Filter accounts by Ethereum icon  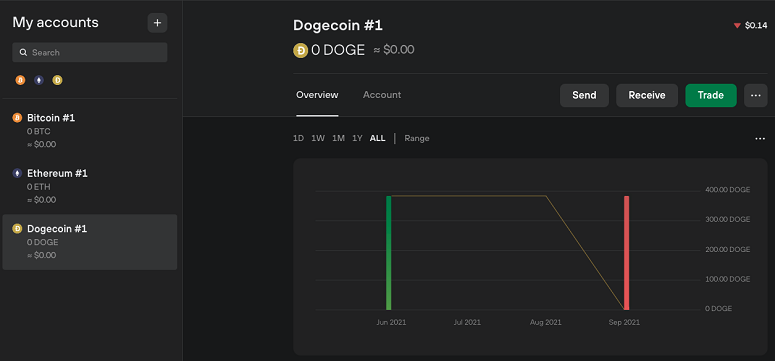pyautogui.click(x=39, y=80)
